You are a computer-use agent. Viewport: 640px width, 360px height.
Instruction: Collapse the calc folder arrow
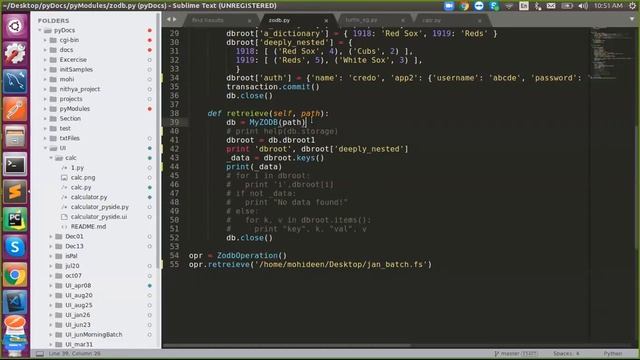coord(51,158)
